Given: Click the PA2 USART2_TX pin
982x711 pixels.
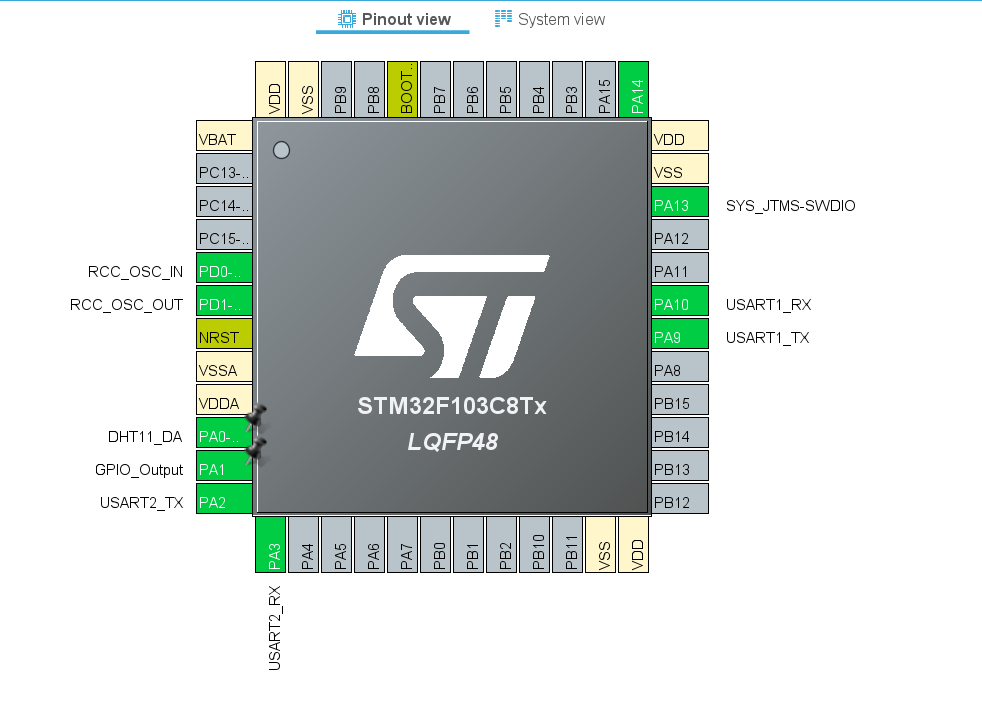Looking at the screenshot, I should pyautogui.click(x=224, y=499).
